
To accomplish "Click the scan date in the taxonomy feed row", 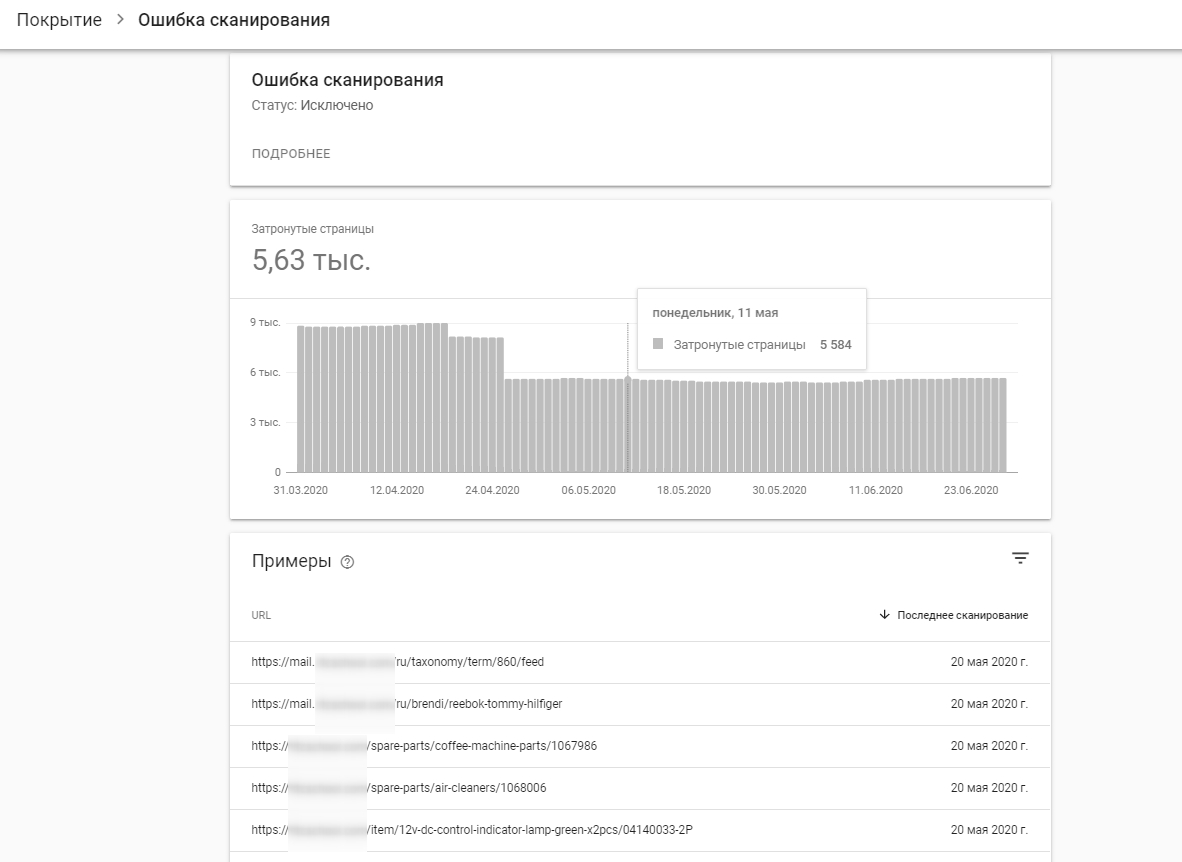I will coord(988,662).
